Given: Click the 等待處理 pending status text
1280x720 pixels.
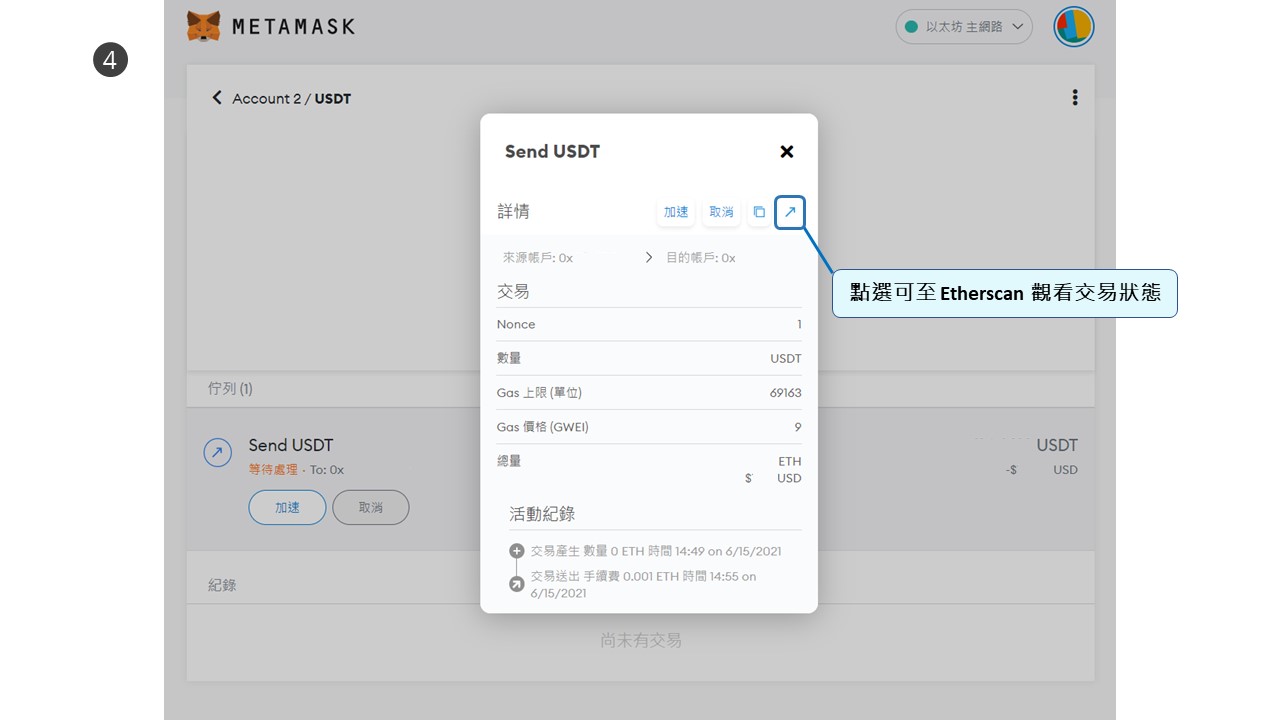Looking at the screenshot, I should pyautogui.click(x=273, y=470).
